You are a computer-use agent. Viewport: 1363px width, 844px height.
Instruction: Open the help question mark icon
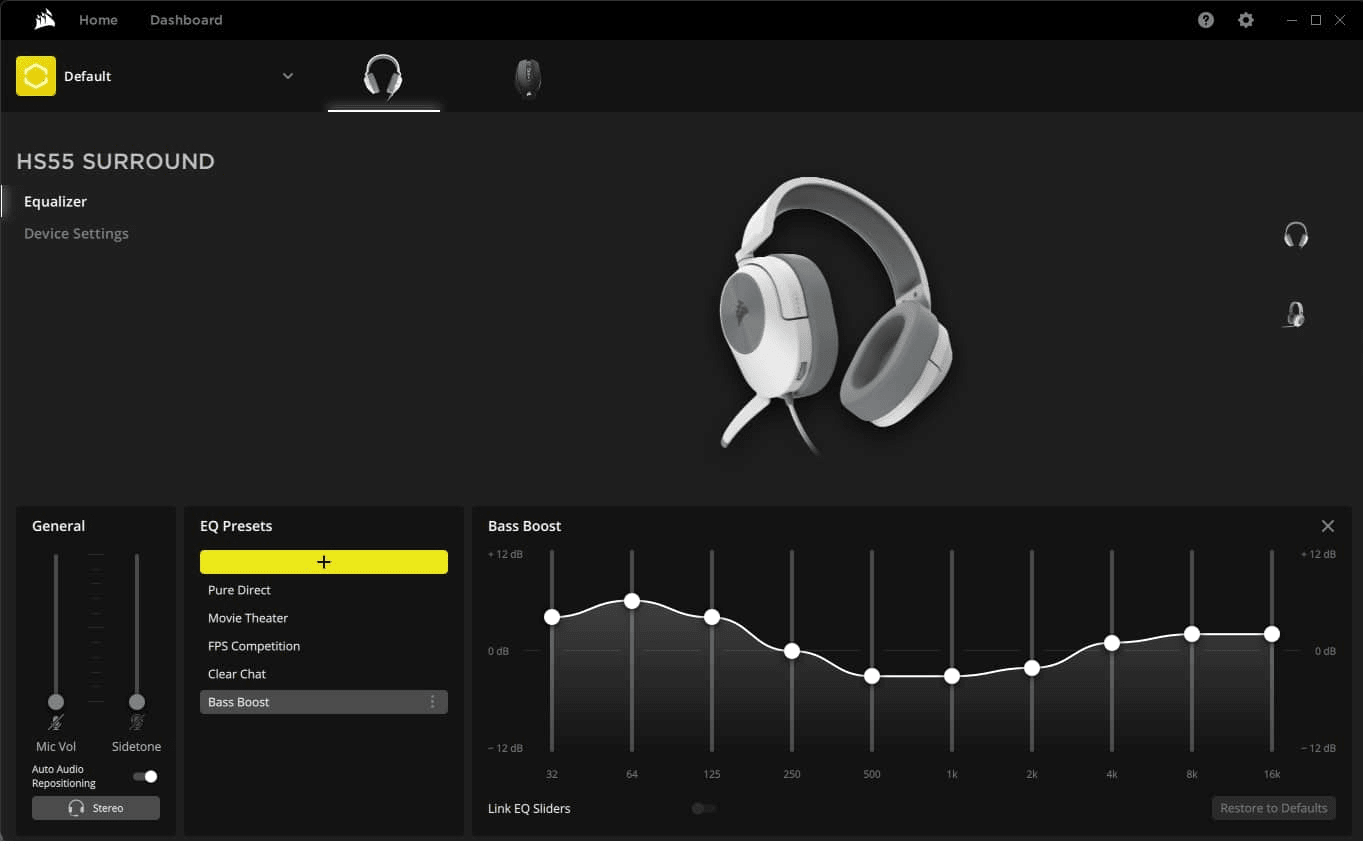pos(1206,20)
